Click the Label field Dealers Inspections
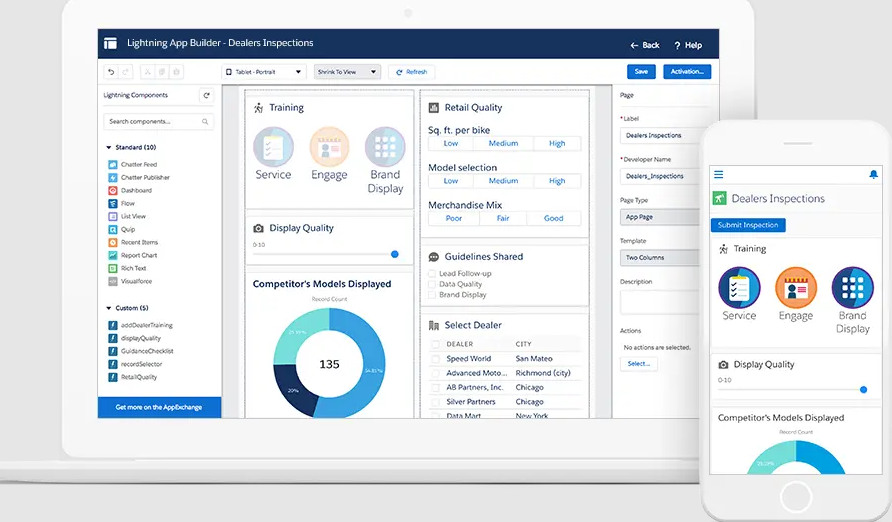 pos(659,135)
